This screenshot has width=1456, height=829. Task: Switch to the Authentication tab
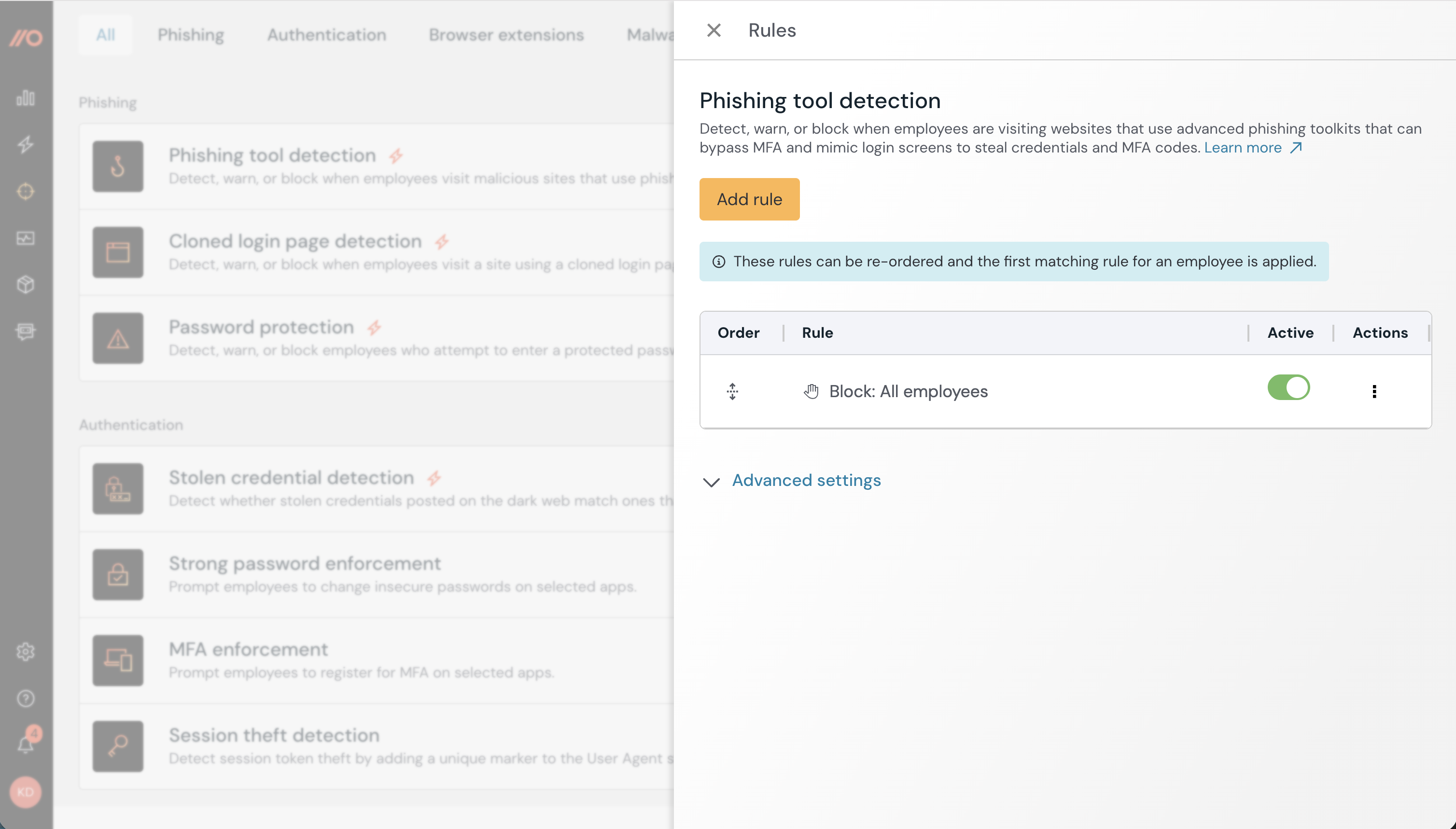[326, 35]
